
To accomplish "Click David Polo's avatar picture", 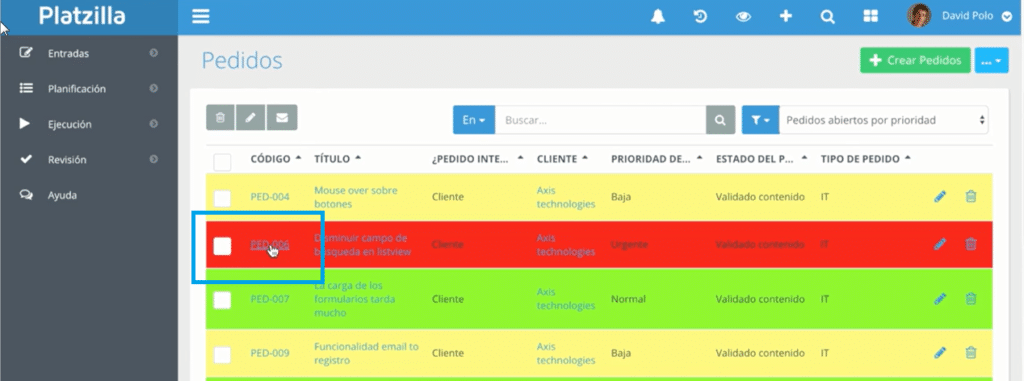I will (x=919, y=16).
